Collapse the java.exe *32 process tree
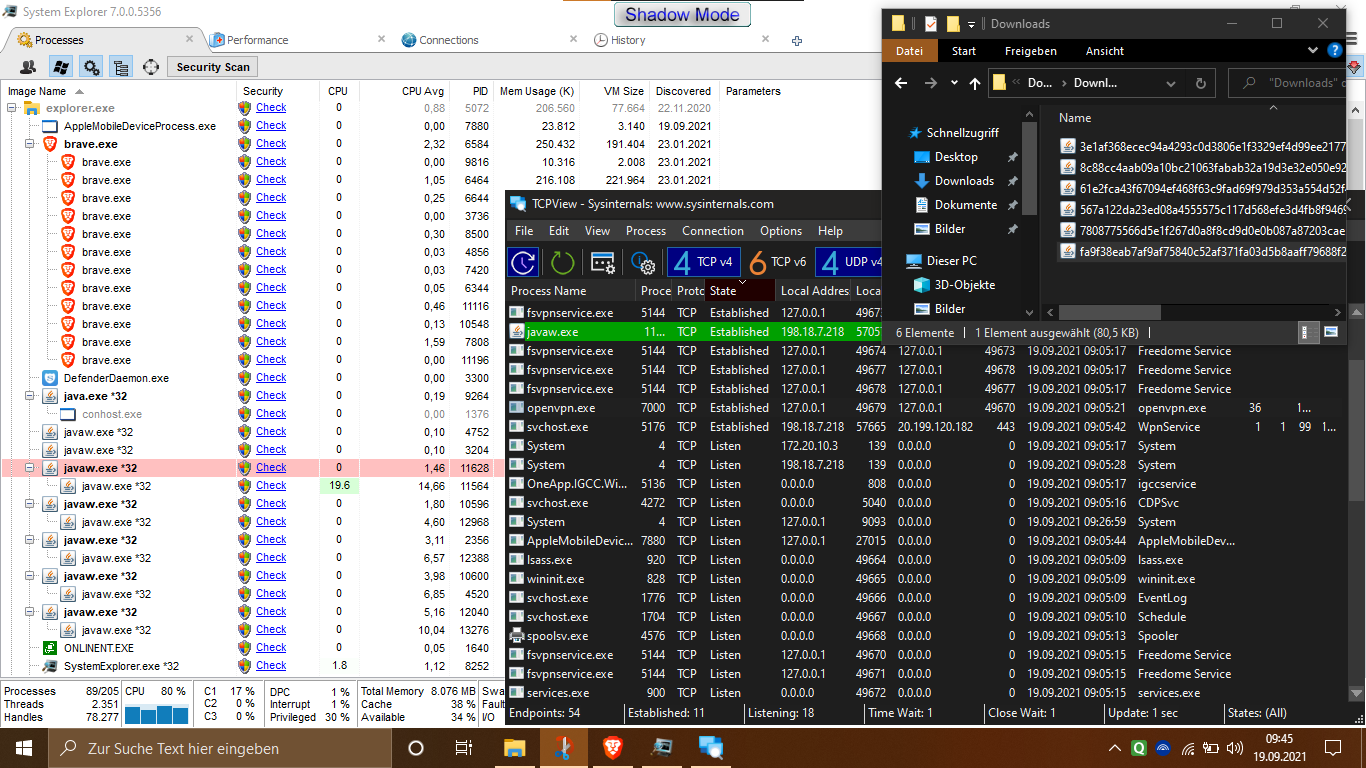 click(32, 396)
